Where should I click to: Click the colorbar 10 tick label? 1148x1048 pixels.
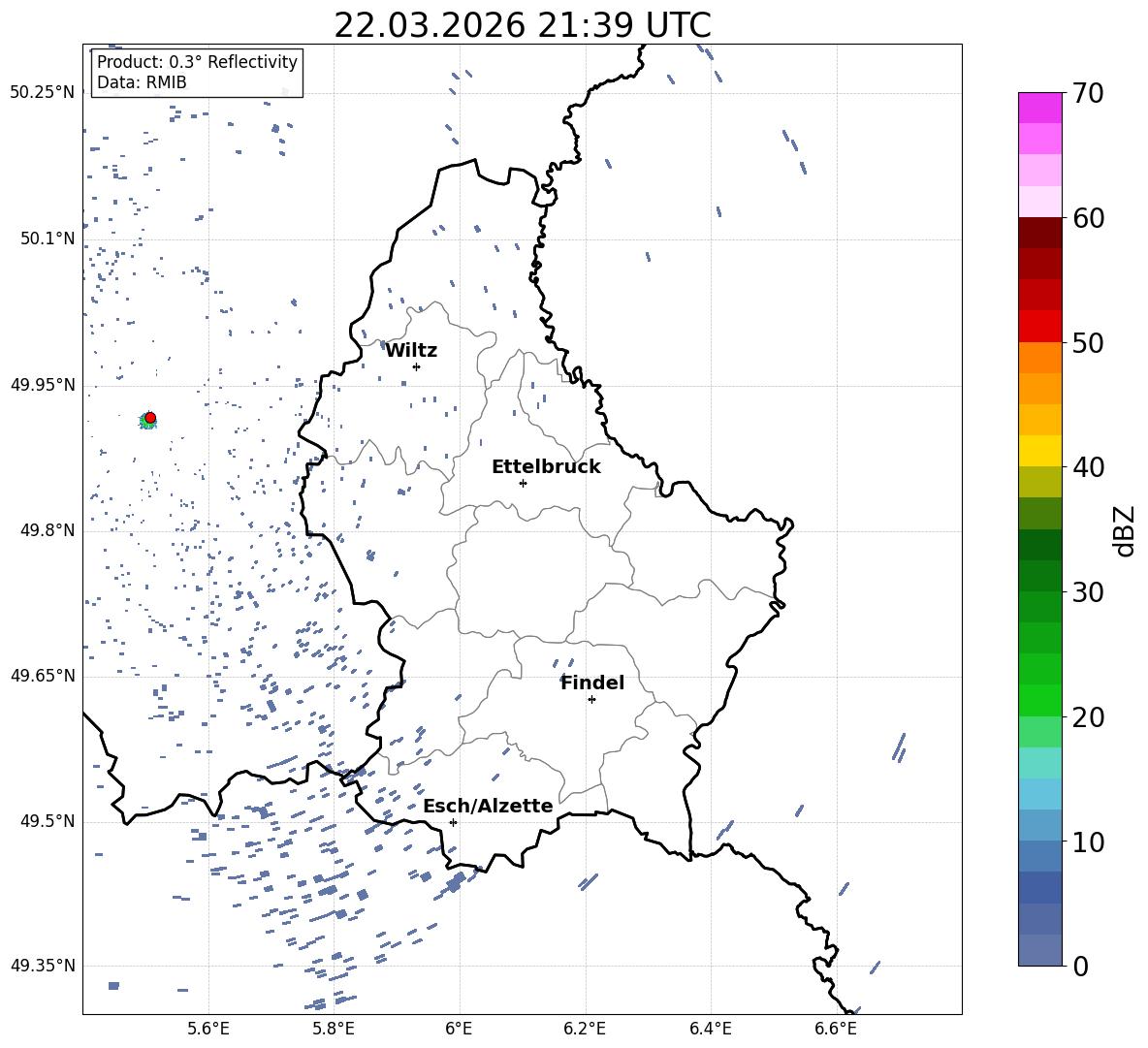click(1088, 842)
